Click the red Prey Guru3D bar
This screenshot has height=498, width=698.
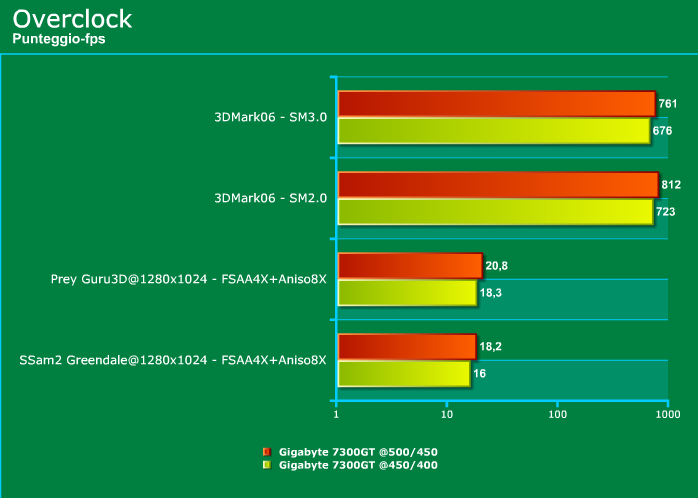click(410, 265)
